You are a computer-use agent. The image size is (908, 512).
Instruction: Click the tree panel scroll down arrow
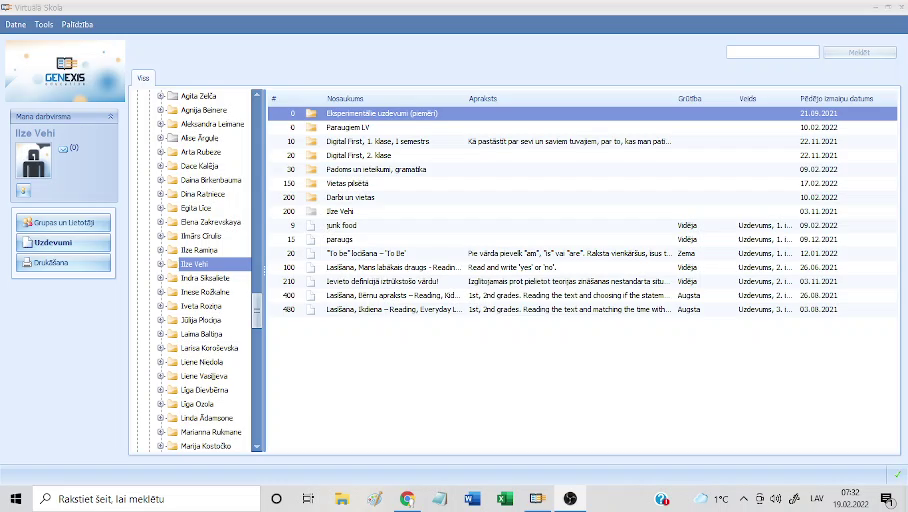[257, 447]
